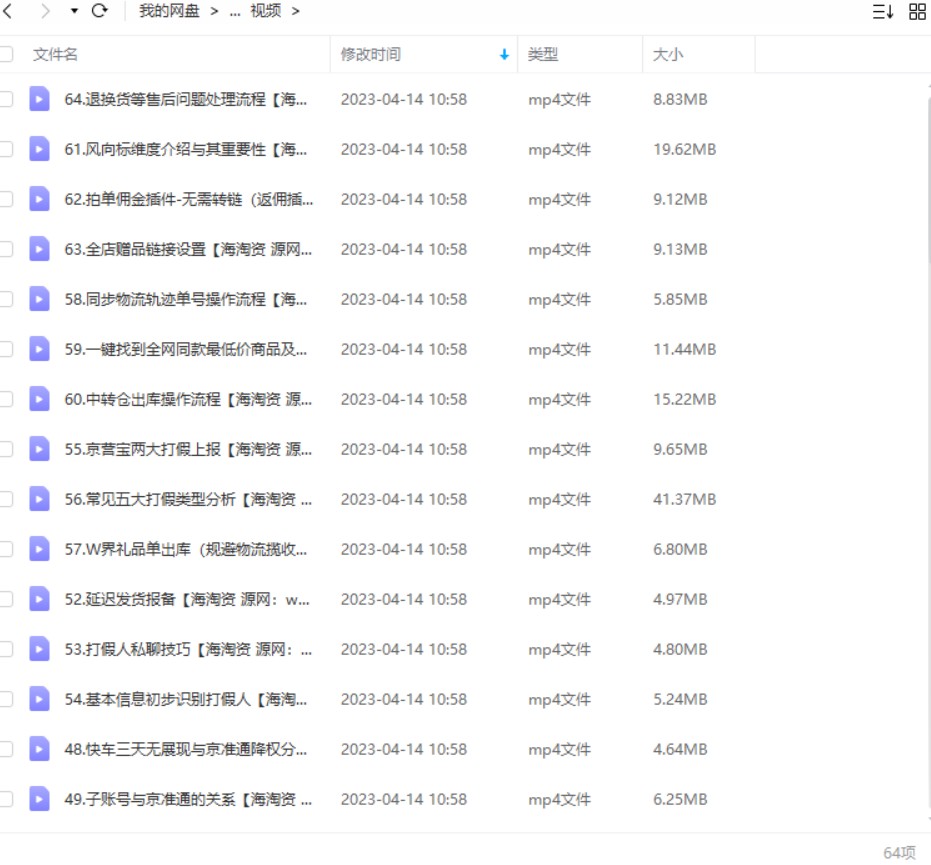Open the navigation history dropdown arrow
This screenshot has width=931, height=865.
pos(74,11)
